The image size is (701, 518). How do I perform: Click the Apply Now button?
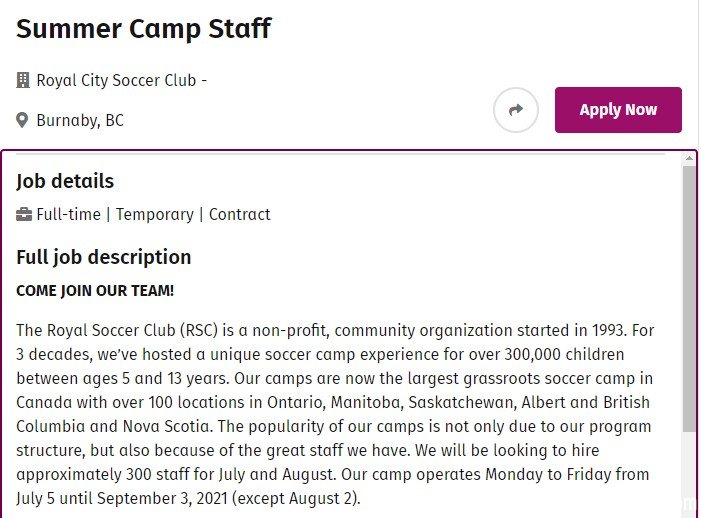coord(618,110)
